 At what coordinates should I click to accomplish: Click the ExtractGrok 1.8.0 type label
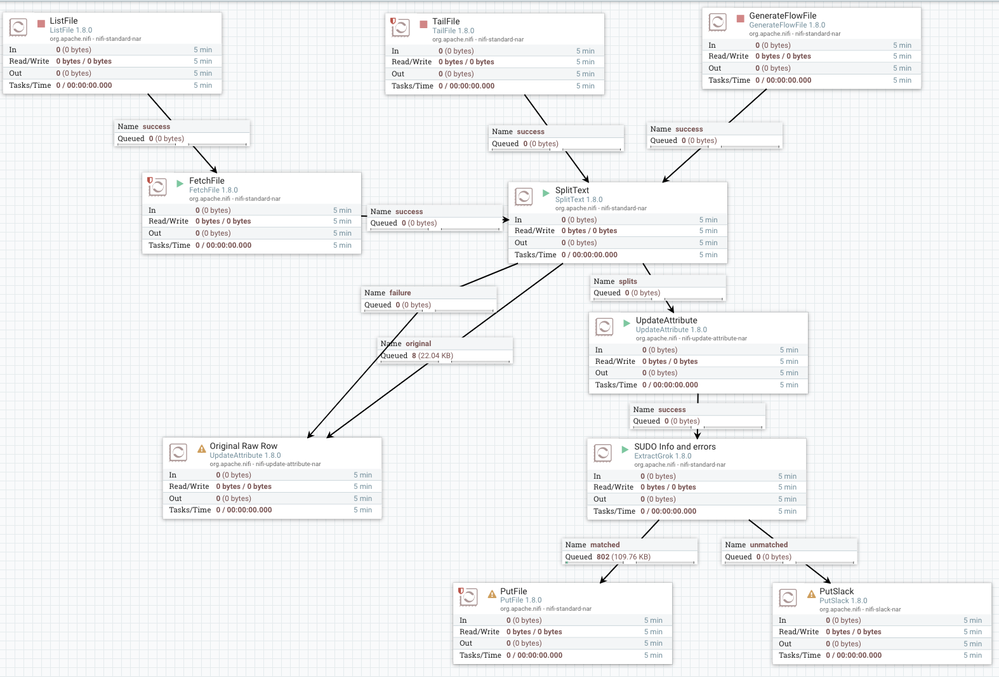(663, 456)
